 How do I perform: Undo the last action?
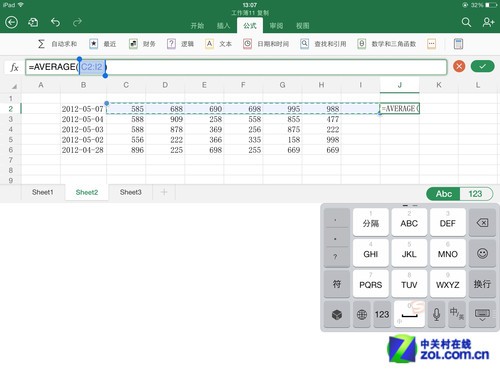pos(55,22)
